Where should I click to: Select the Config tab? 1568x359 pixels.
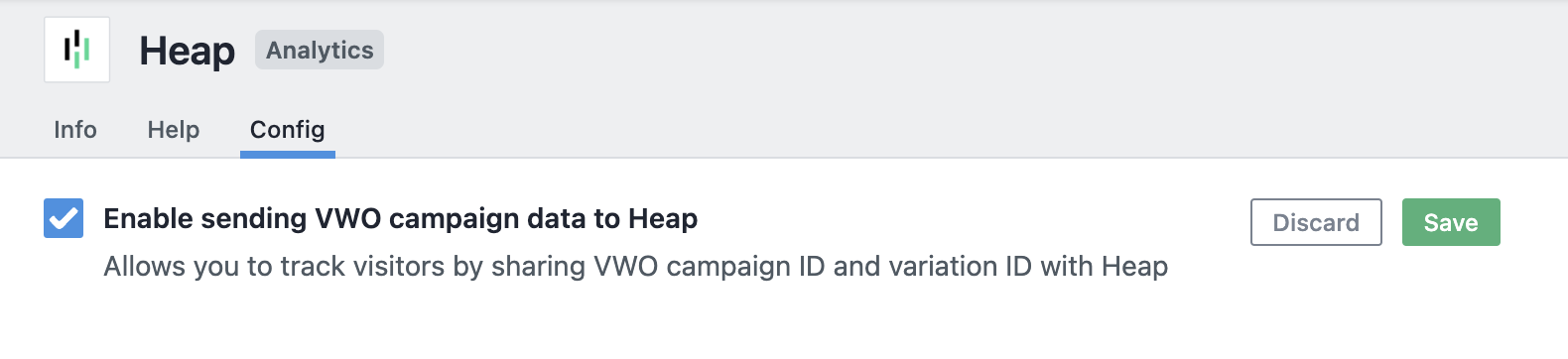click(x=288, y=130)
